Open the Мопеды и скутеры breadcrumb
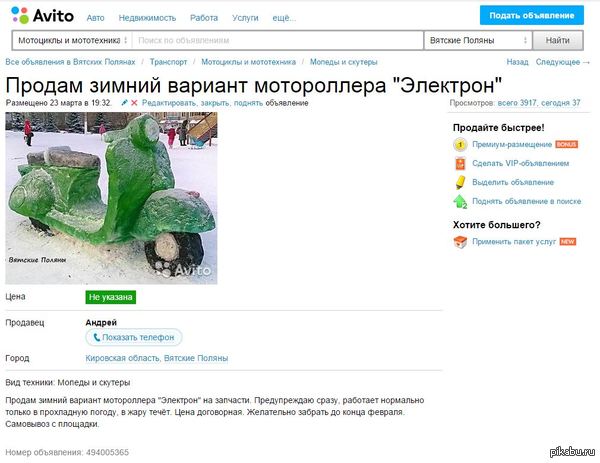This screenshot has height=463, width=600. pyautogui.click(x=344, y=62)
